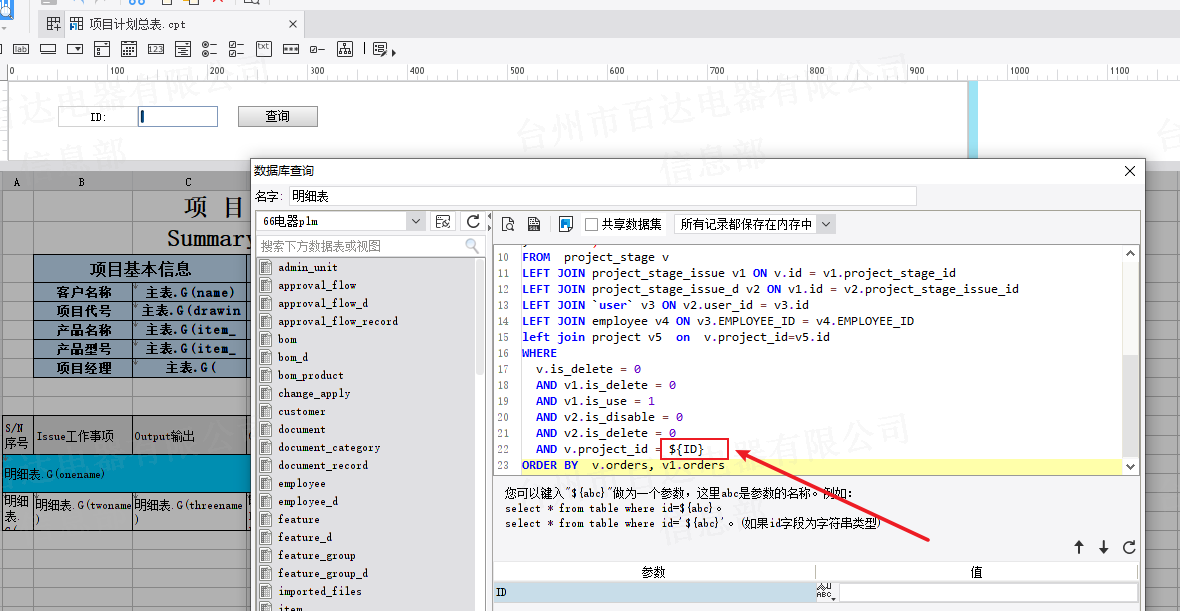
Task: Click the table search input field
Action: click(360, 246)
